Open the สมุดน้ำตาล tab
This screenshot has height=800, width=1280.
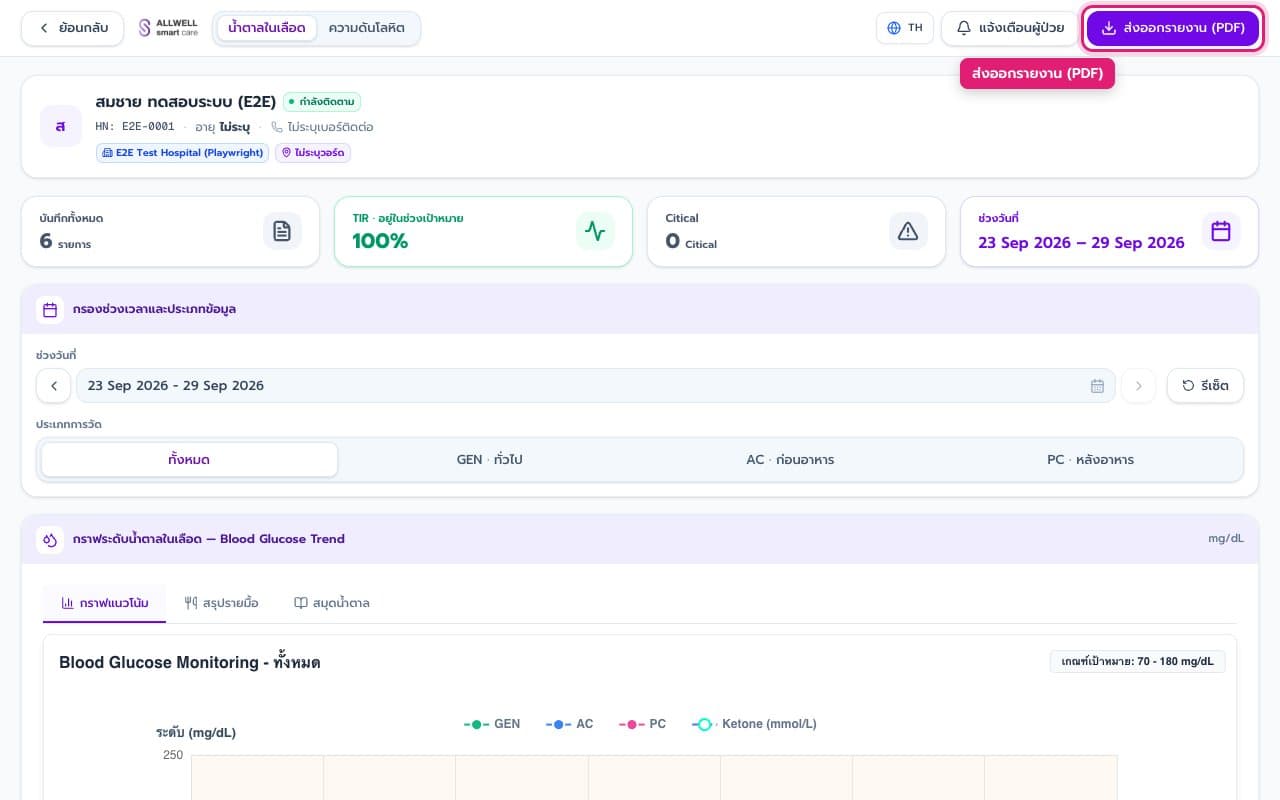331,603
